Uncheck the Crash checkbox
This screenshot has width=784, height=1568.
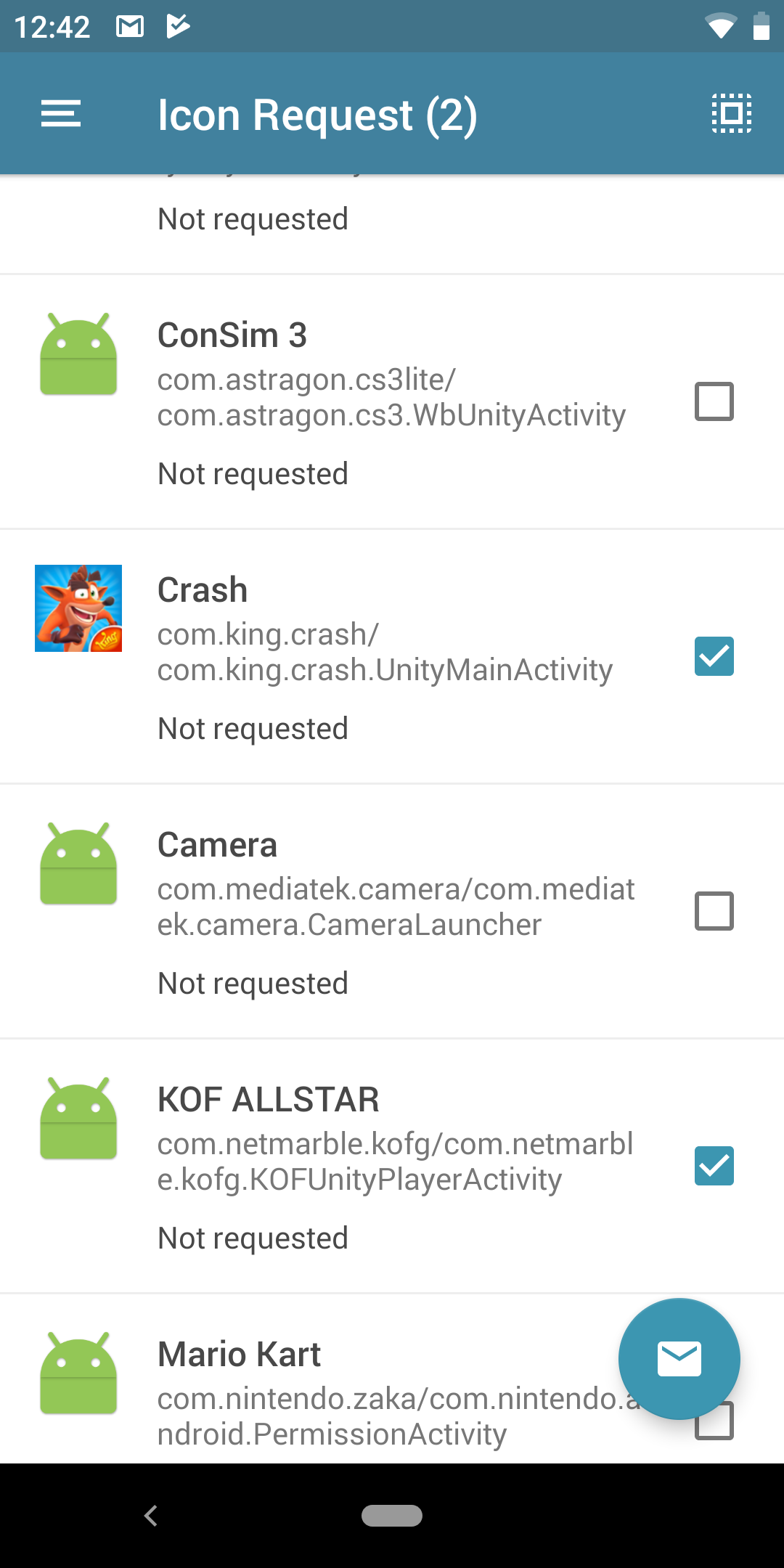coord(714,656)
